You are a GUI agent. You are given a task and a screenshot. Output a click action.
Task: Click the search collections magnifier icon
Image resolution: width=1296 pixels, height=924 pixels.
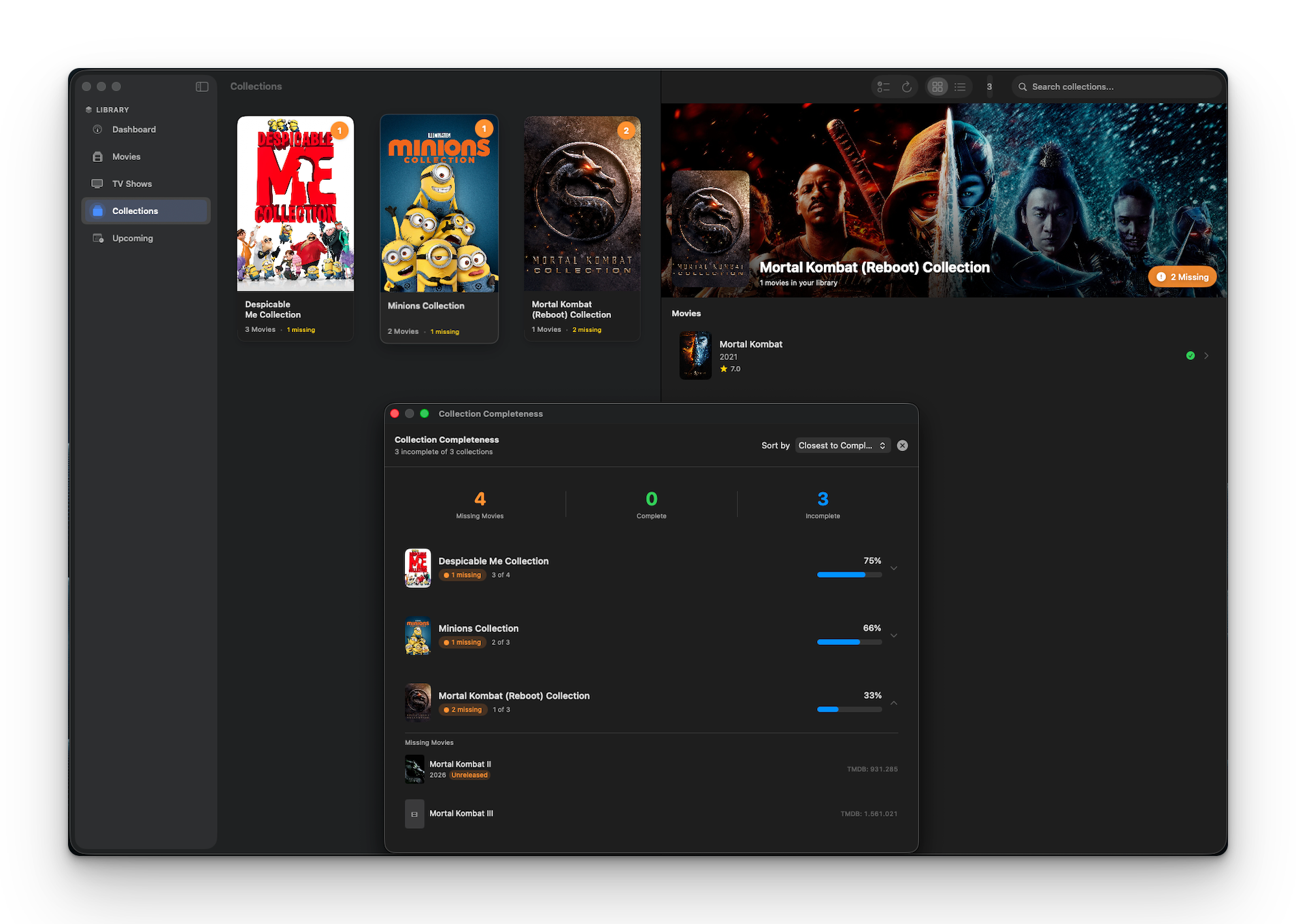coord(1023,86)
